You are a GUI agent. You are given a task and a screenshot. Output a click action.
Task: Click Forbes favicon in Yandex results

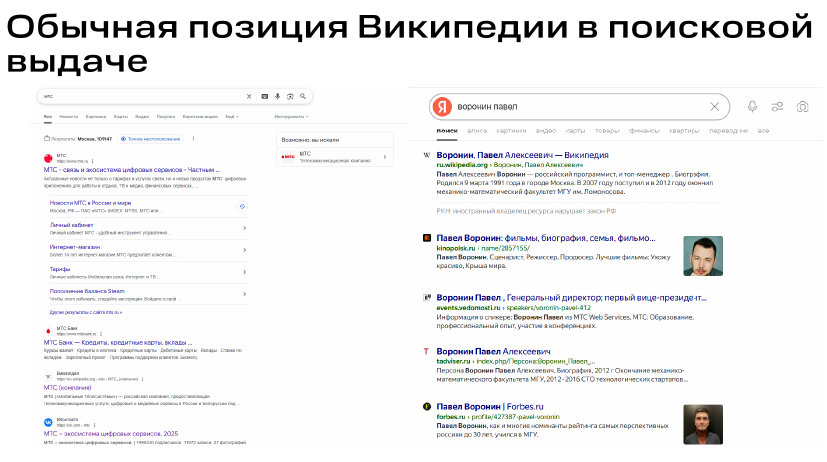click(x=427, y=407)
